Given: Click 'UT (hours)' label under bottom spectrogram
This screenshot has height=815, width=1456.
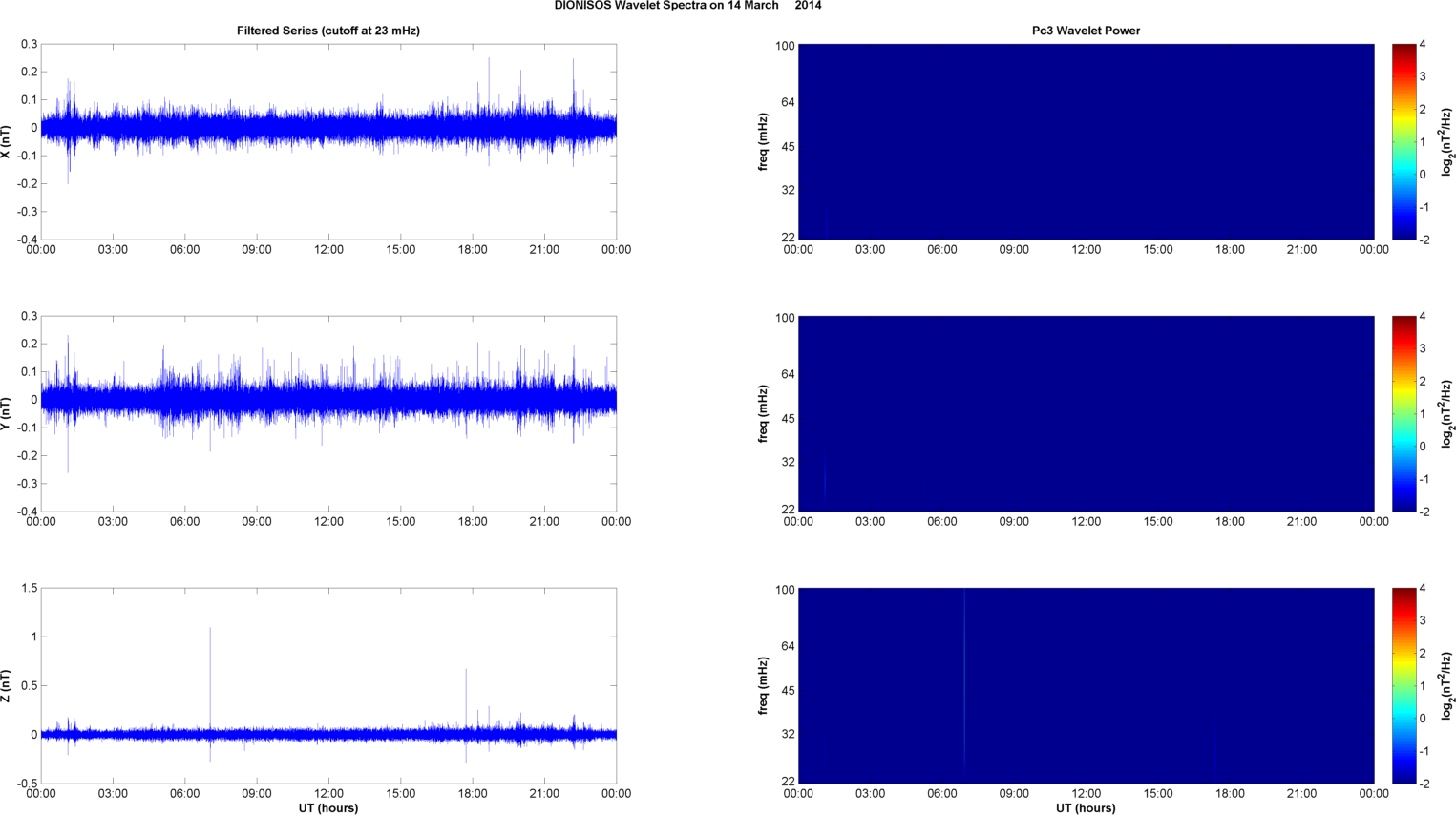Looking at the screenshot, I should pyautogui.click(x=1086, y=808).
